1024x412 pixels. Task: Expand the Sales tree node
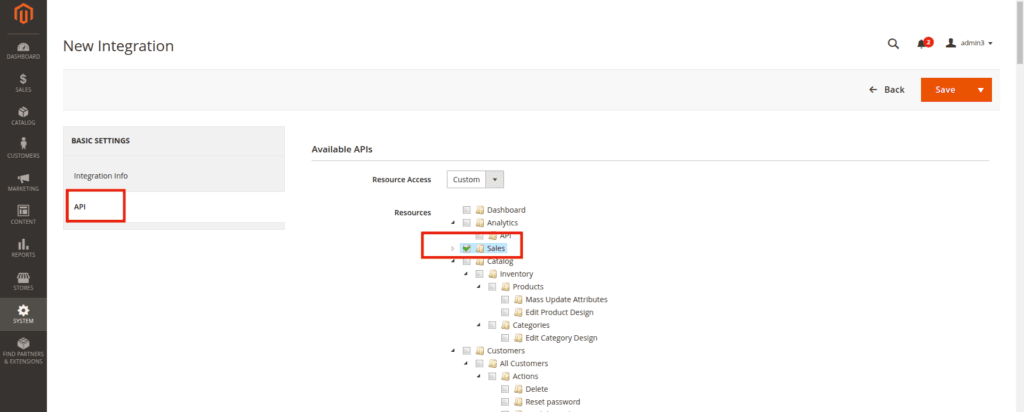coord(453,249)
